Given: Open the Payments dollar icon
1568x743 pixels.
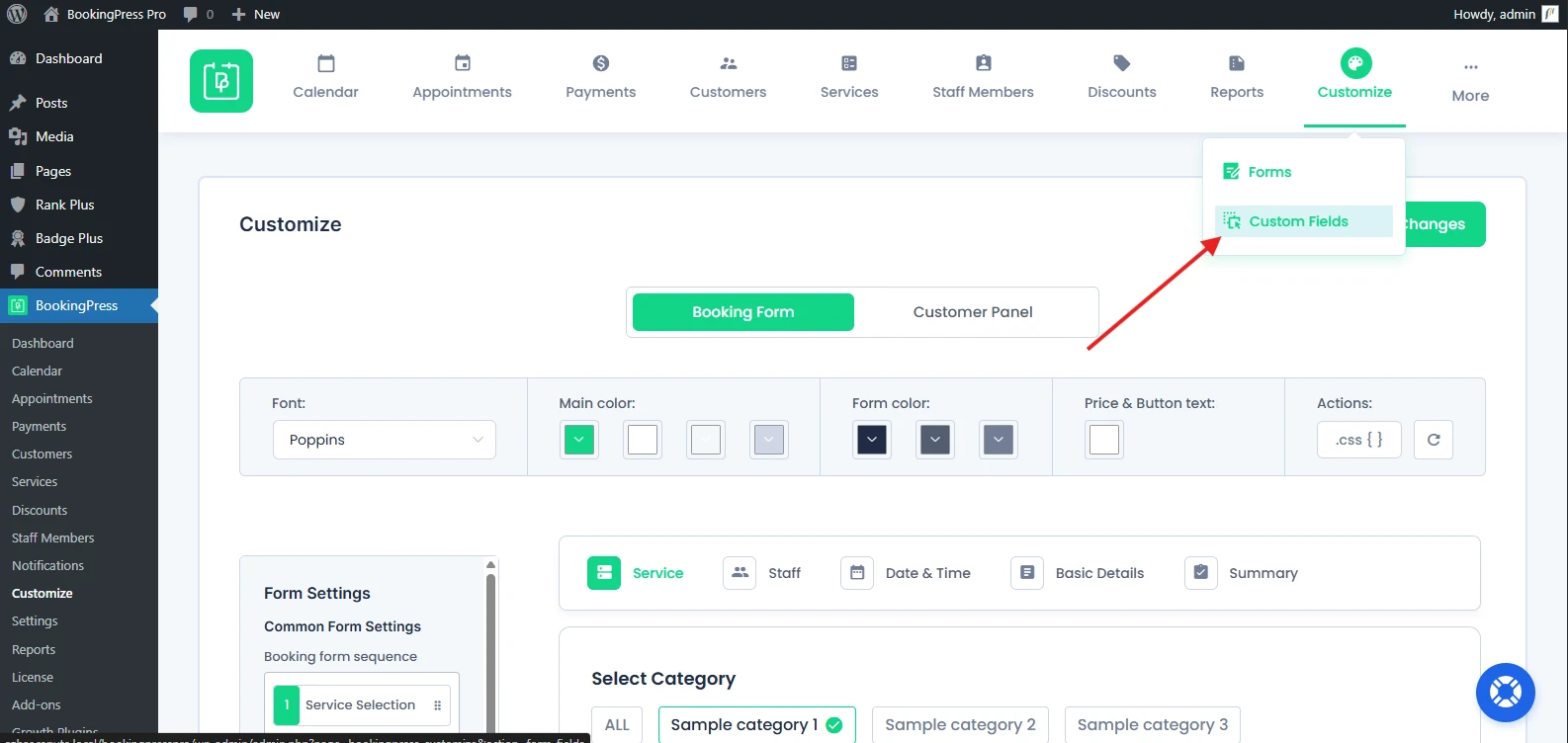Looking at the screenshot, I should click(601, 63).
